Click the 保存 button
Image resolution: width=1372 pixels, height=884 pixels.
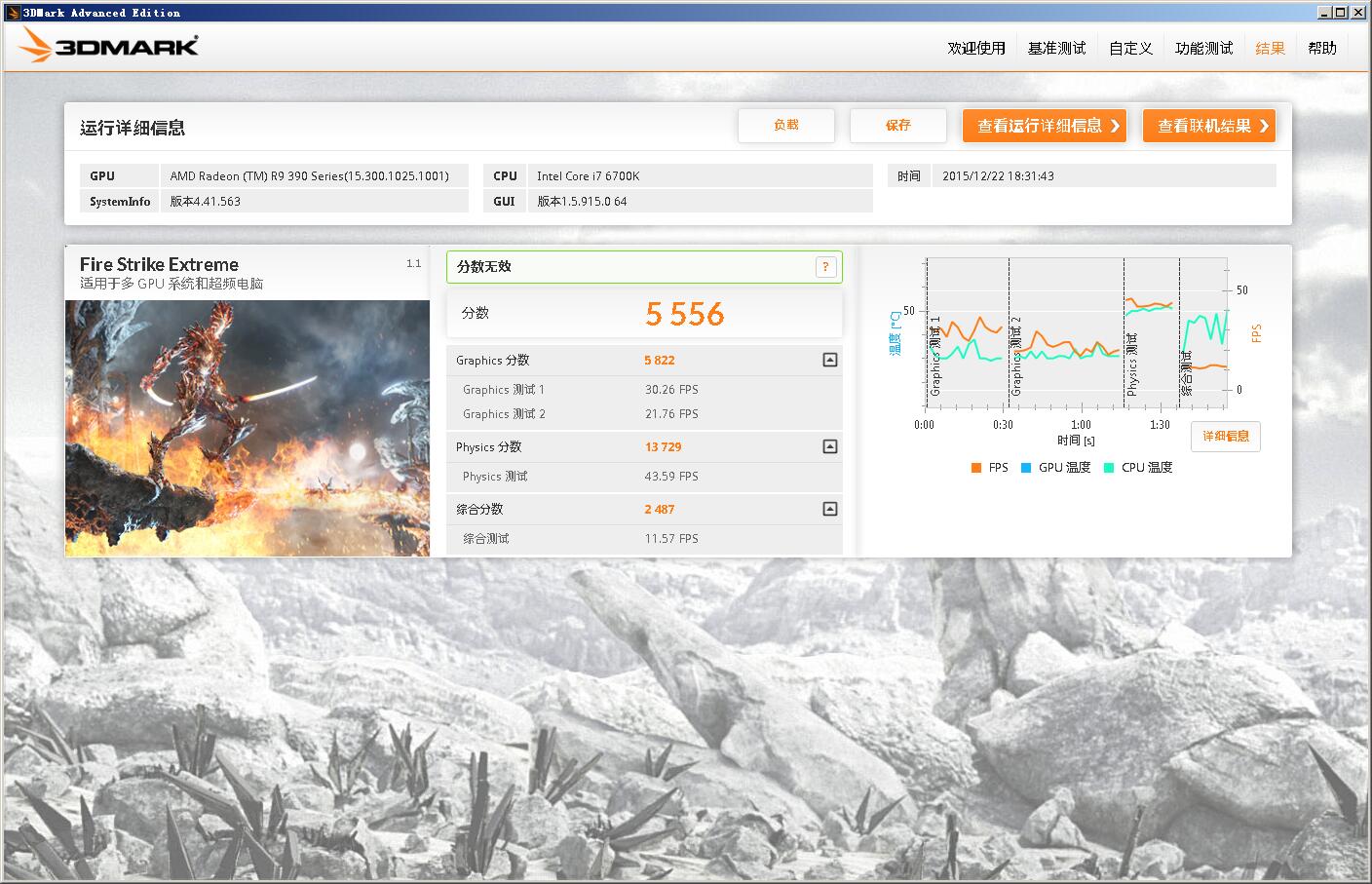tap(898, 126)
